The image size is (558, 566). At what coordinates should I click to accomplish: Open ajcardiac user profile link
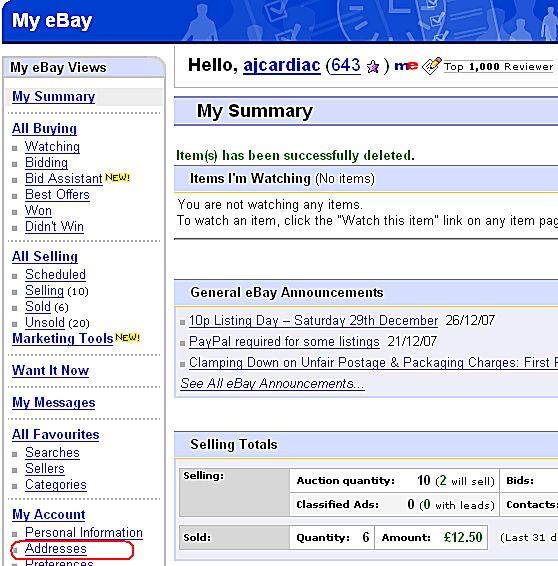coord(282,65)
